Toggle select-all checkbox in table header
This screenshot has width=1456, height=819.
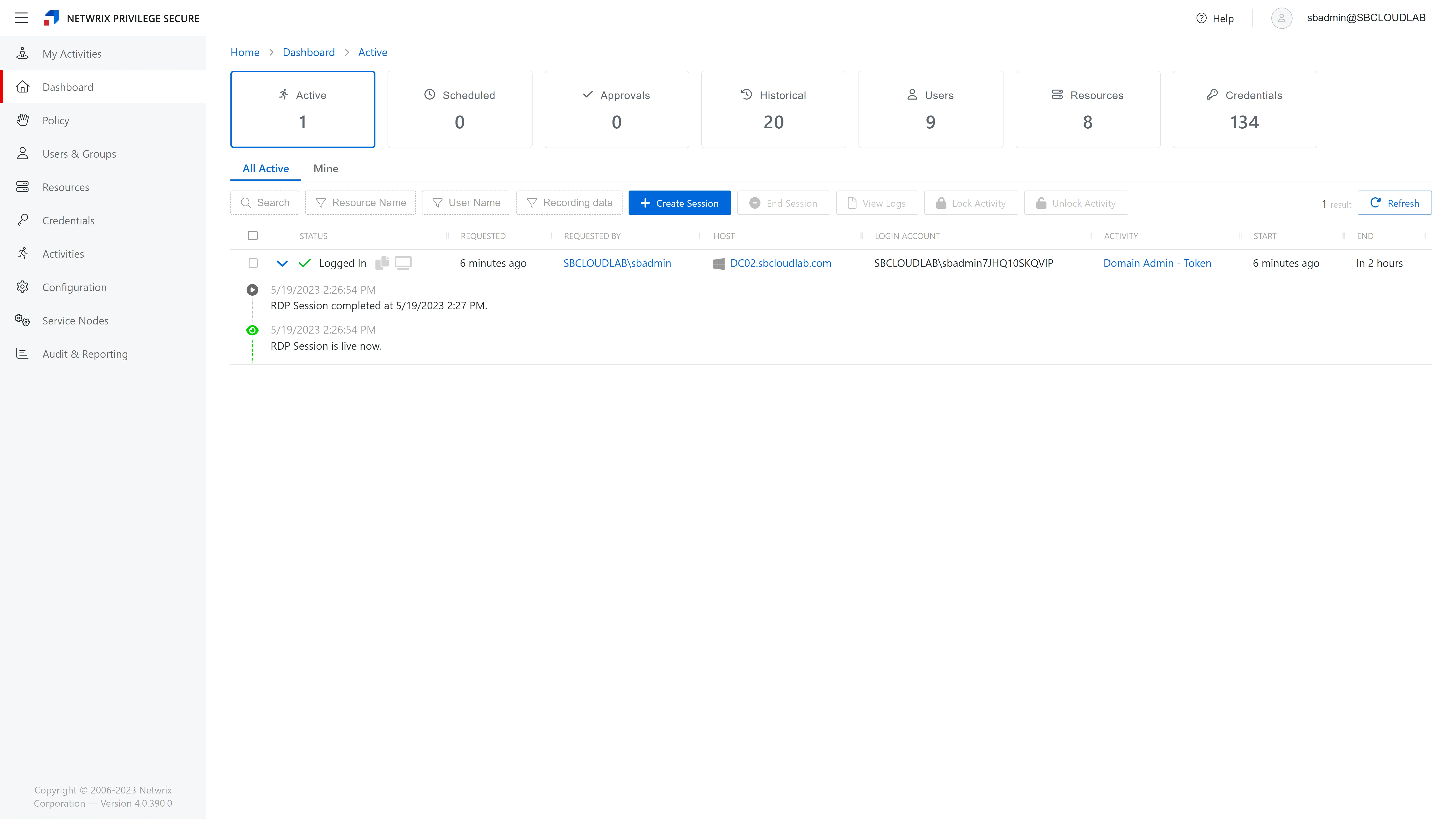point(253,236)
